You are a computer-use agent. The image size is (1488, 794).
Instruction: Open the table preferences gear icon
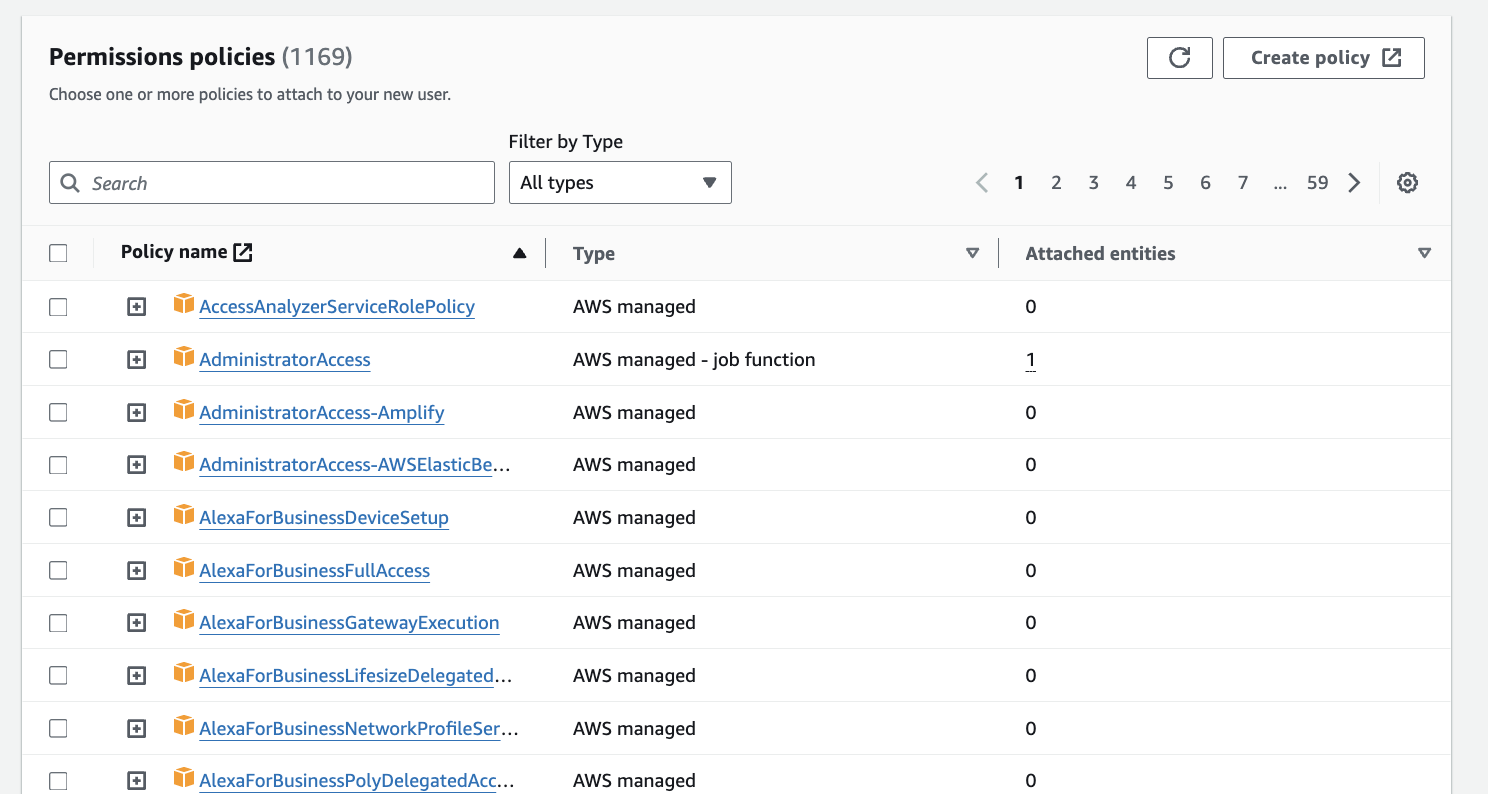click(x=1407, y=183)
